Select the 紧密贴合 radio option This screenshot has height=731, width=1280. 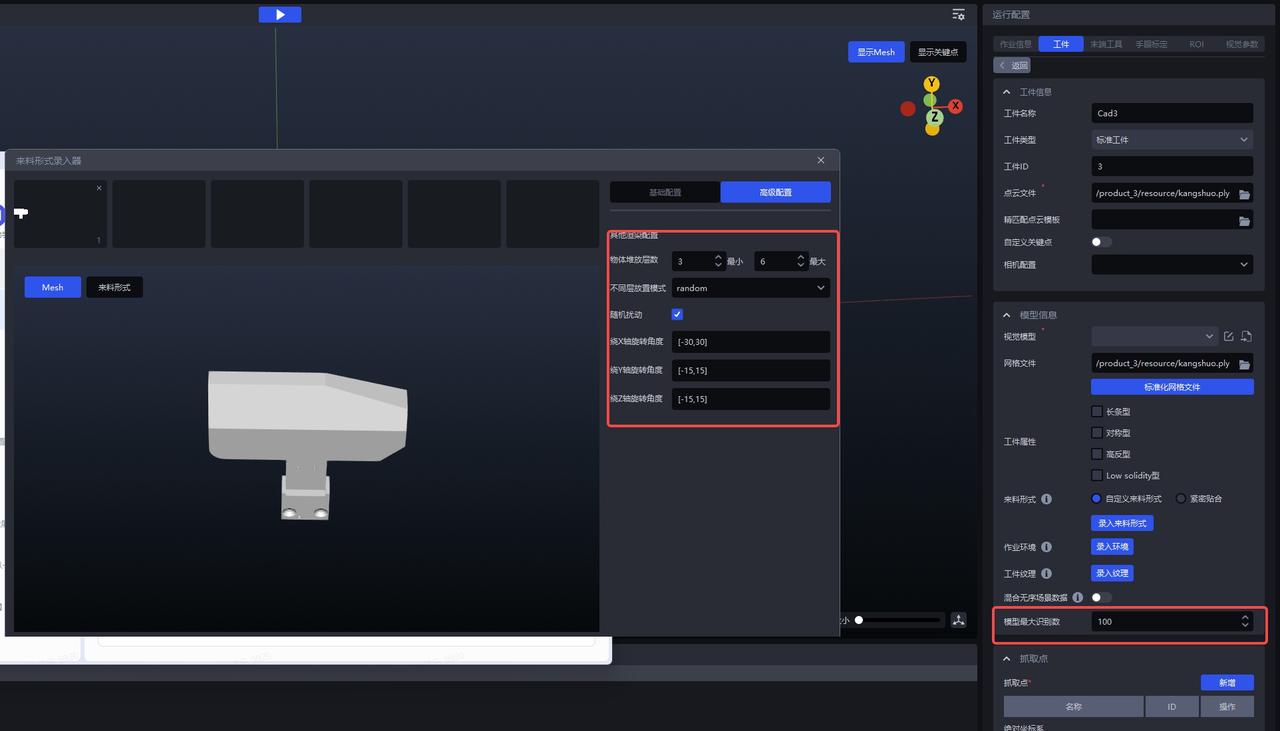tap(1181, 498)
